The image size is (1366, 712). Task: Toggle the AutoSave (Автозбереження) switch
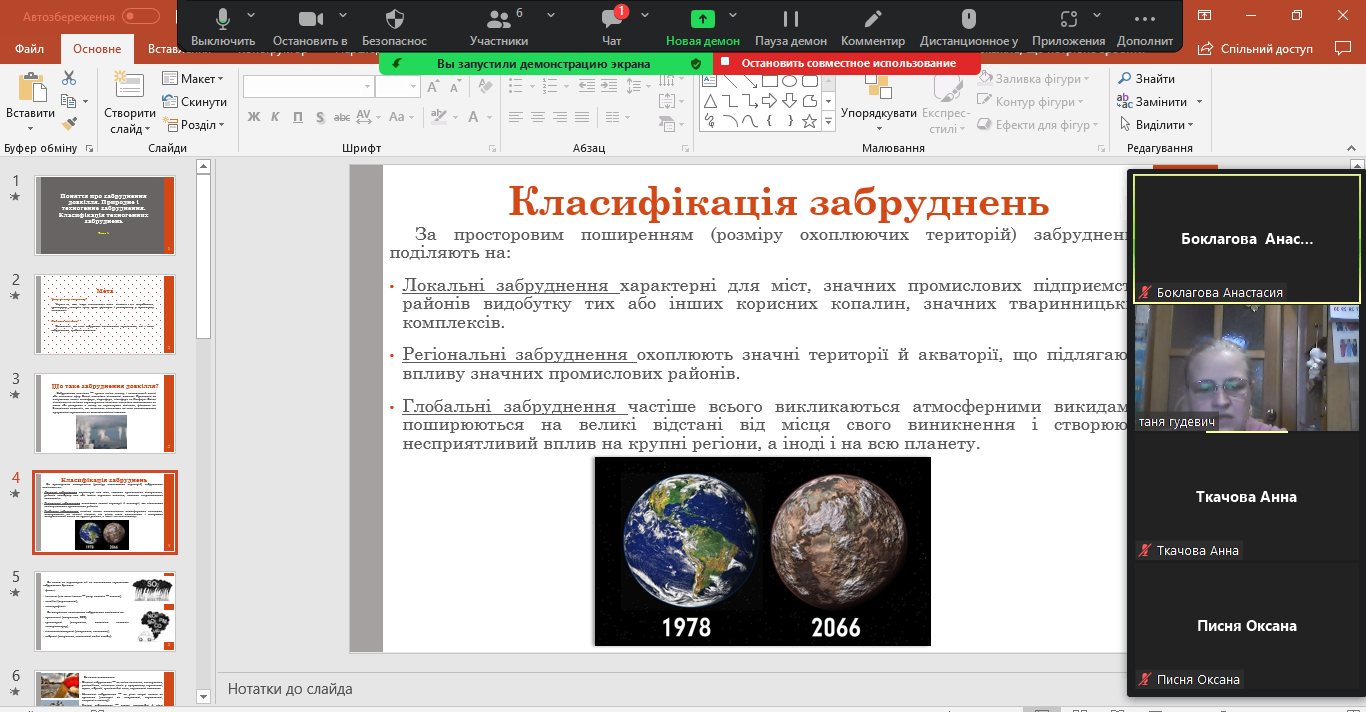(141, 16)
